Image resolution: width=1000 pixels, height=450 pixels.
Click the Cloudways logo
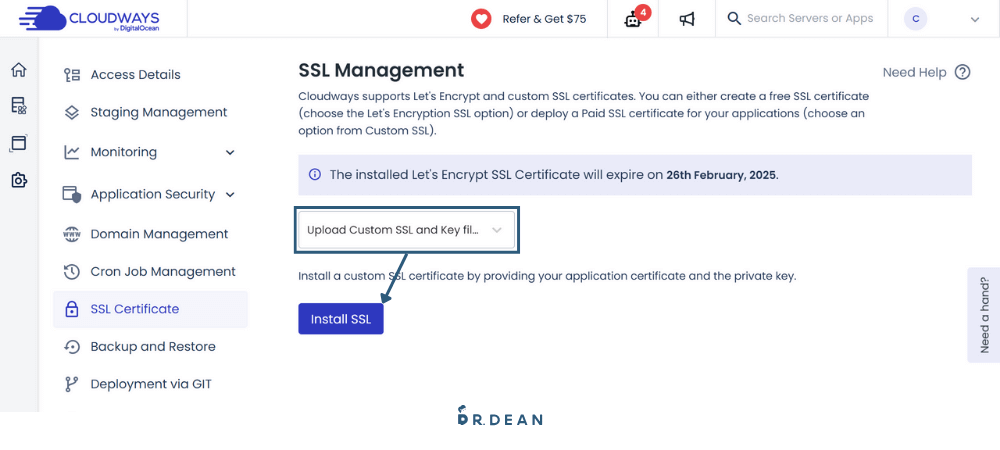click(x=89, y=19)
